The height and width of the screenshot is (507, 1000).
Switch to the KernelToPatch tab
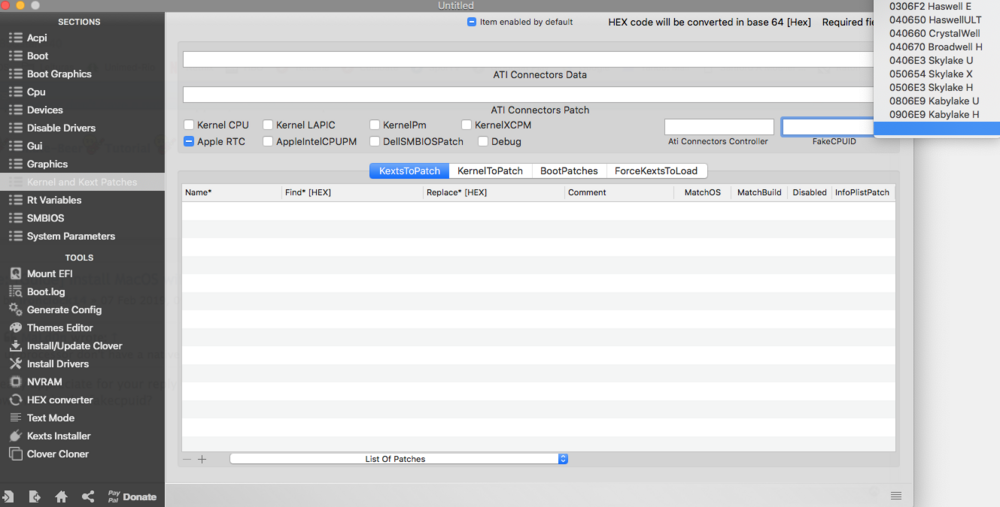click(x=489, y=171)
